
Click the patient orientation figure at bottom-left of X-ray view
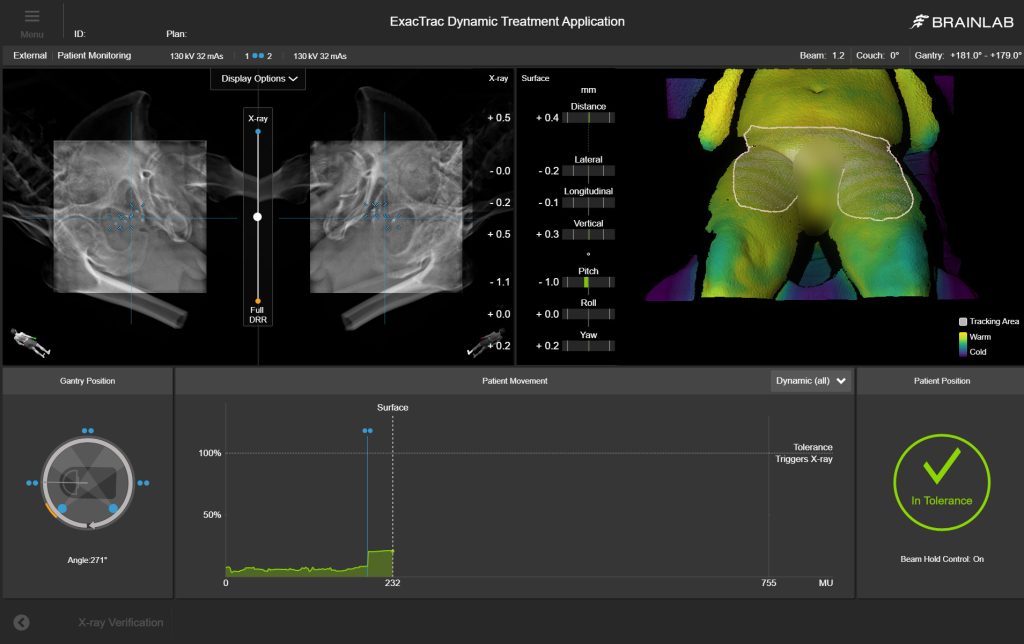tap(31, 341)
